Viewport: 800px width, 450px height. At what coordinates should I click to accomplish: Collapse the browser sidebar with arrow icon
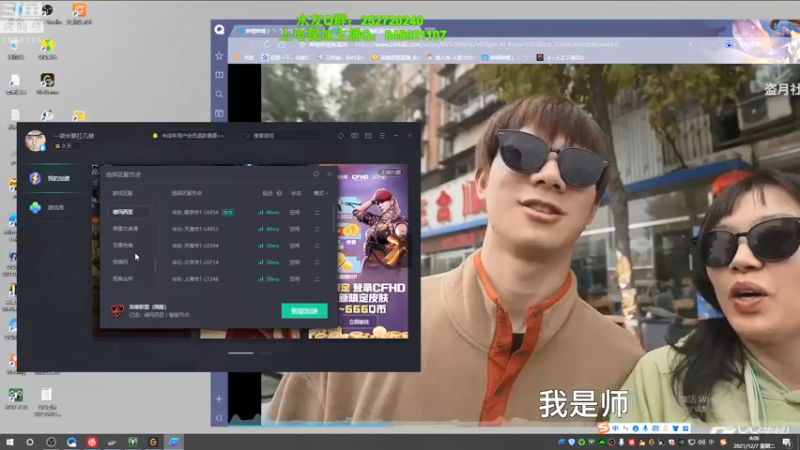pyautogui.click(x=219, y=418)
